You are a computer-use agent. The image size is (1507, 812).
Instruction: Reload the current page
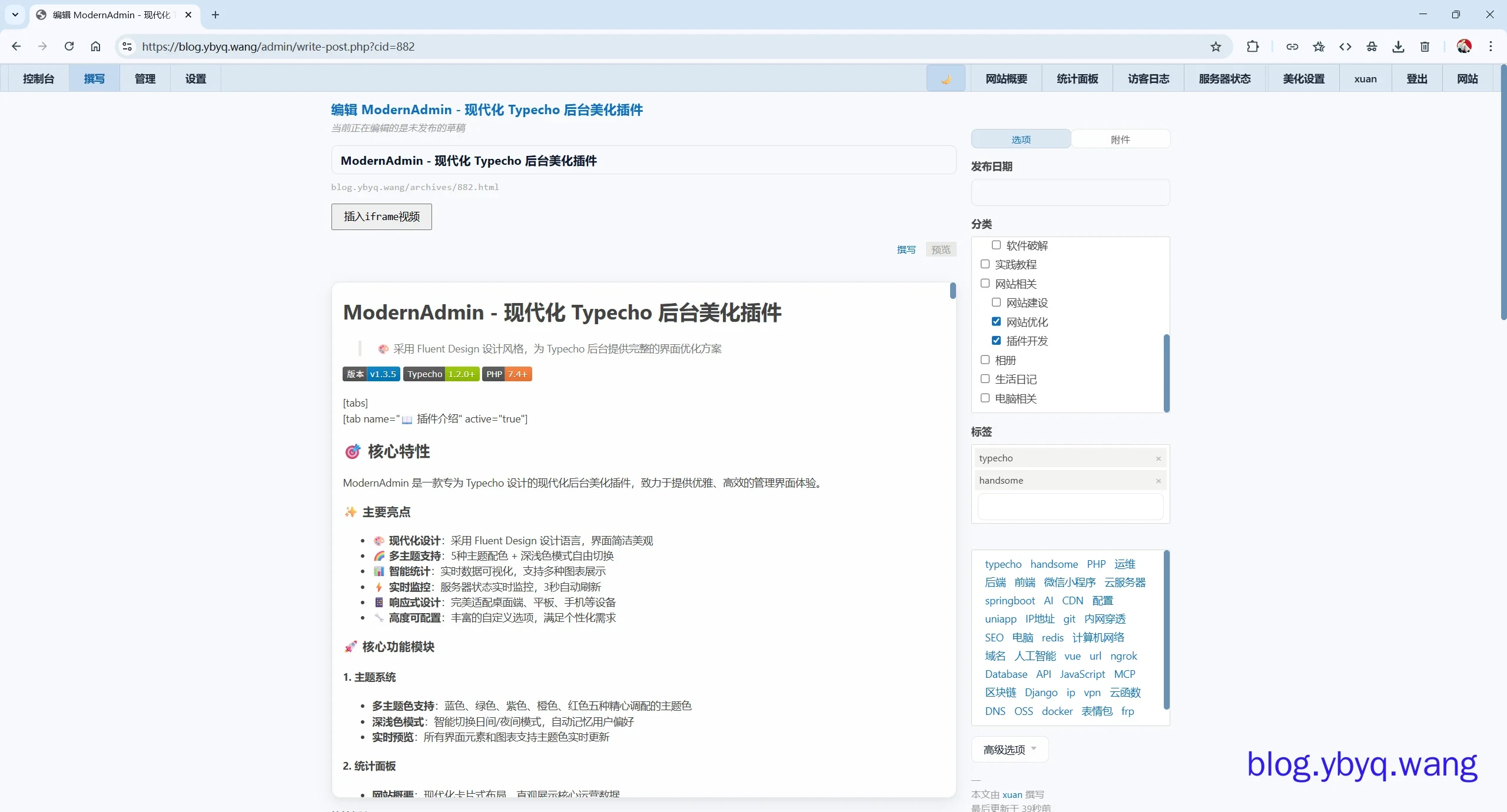69,46
